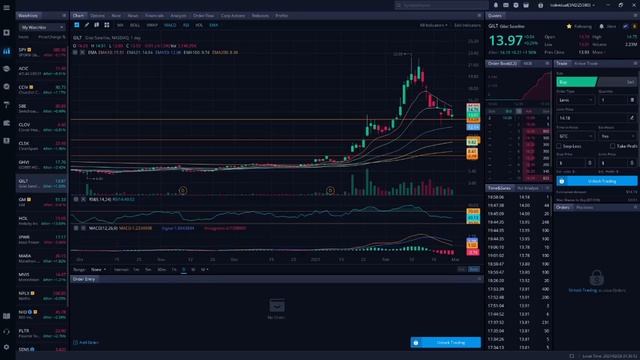Open the M interval dropdown
This screenshot has width=640, height=360.
(204, 269)
